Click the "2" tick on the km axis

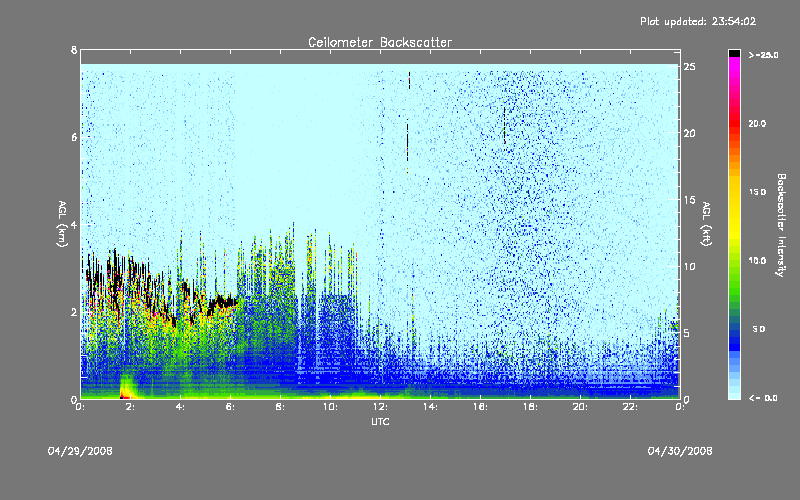[74, 312]
